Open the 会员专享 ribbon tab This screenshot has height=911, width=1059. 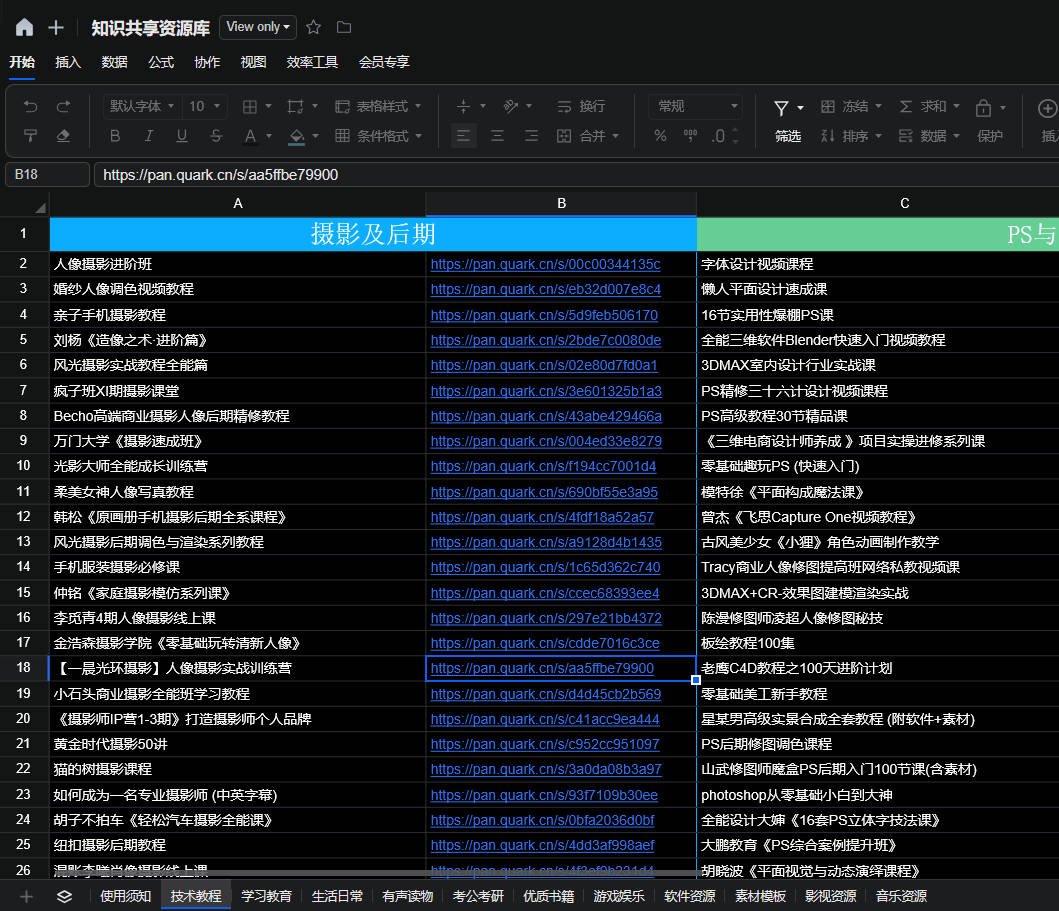[x=384, y=62]
